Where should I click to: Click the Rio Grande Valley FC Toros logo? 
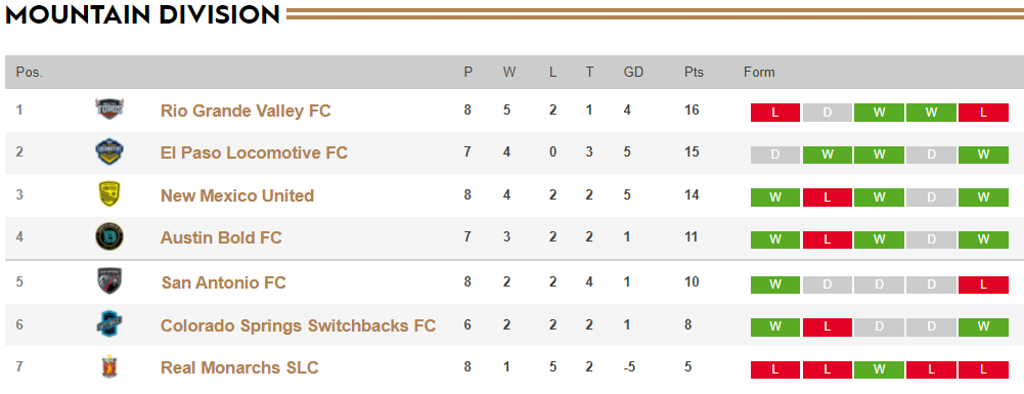point(109,110)
